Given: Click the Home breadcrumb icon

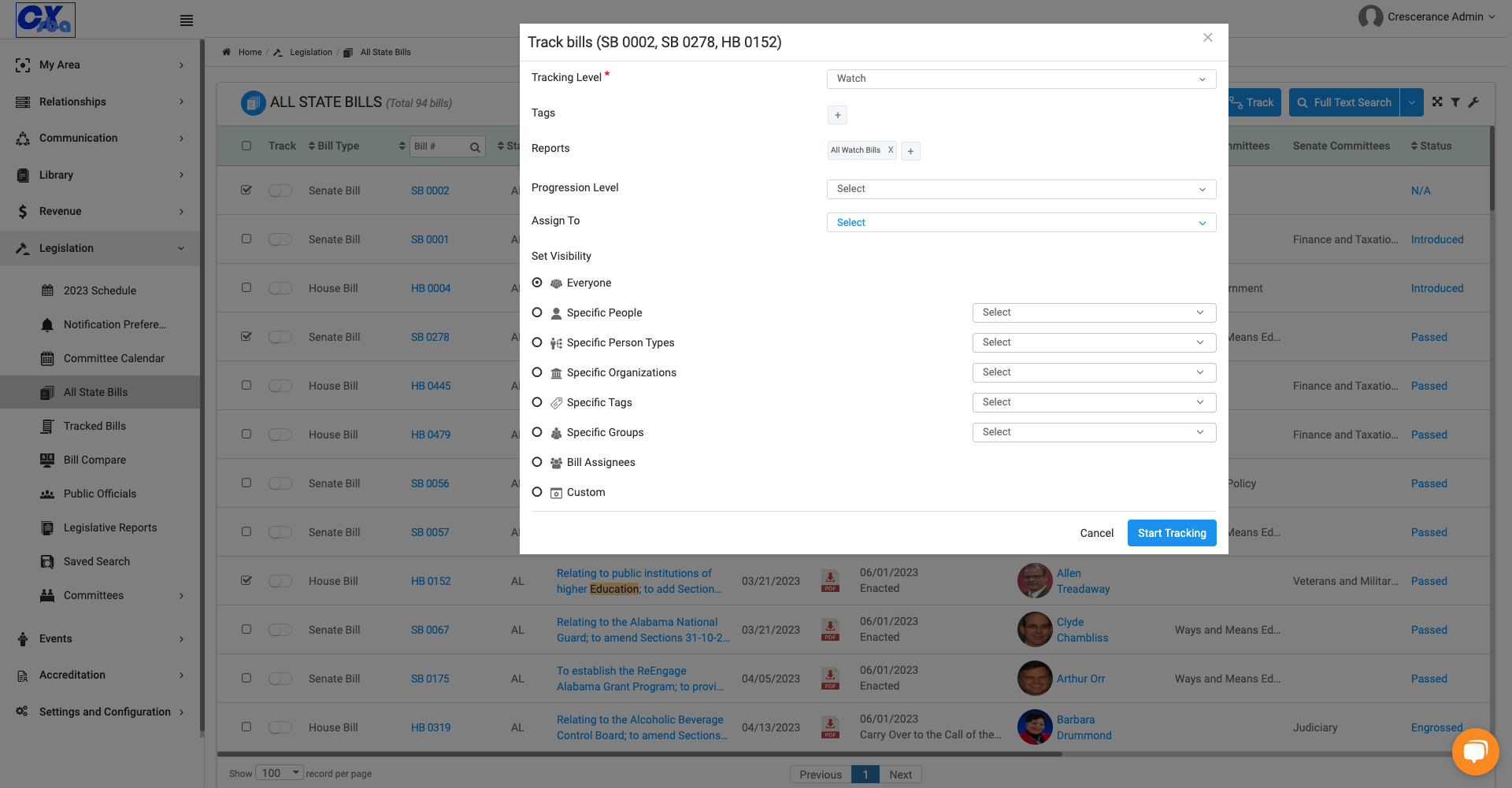Looking at the screenshot, I should tap(226, 52).
